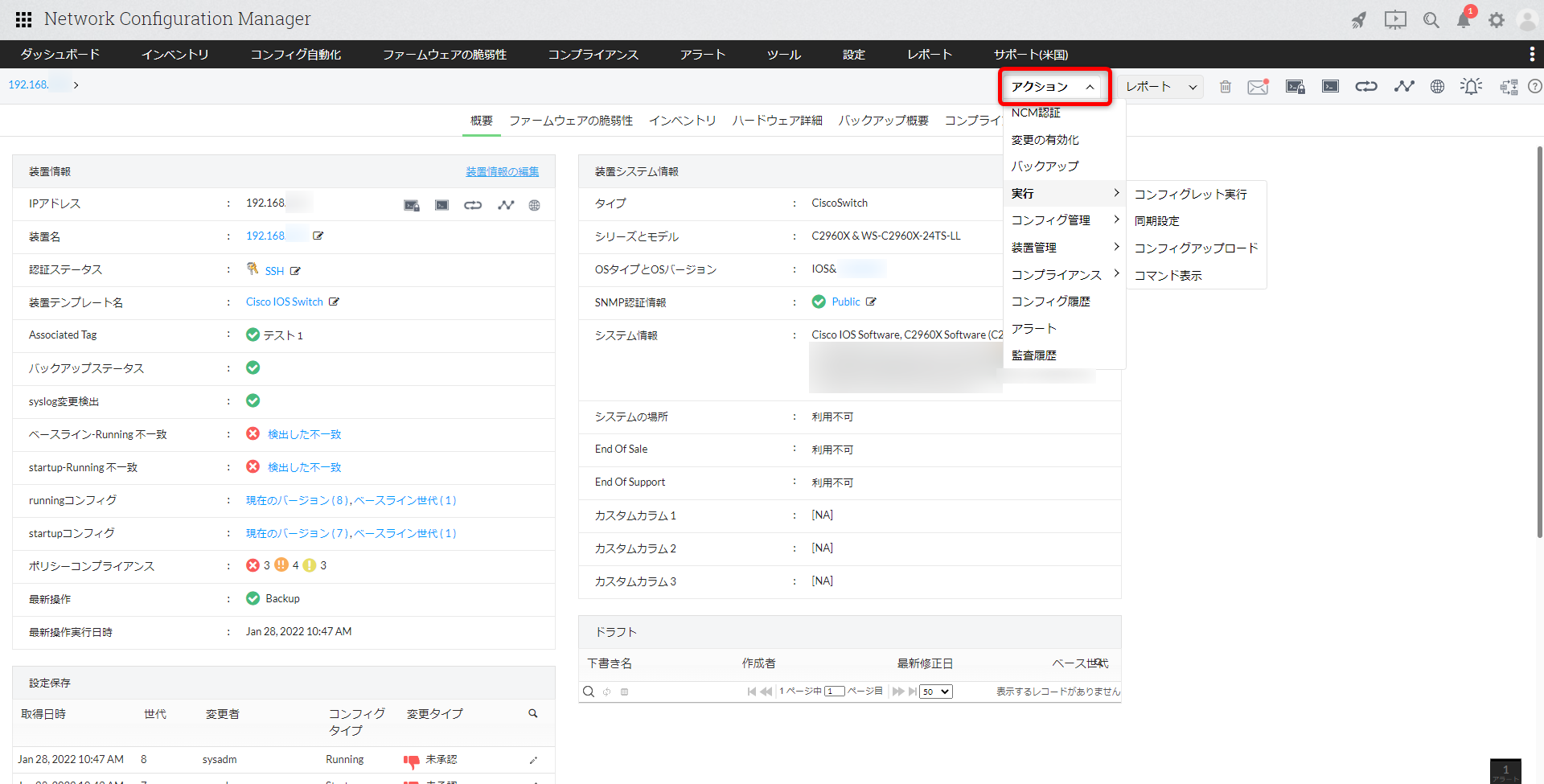Click the page number input in ドラフト table
Image resolution: width=1544 pixels, height=784 pixels.
834,692
